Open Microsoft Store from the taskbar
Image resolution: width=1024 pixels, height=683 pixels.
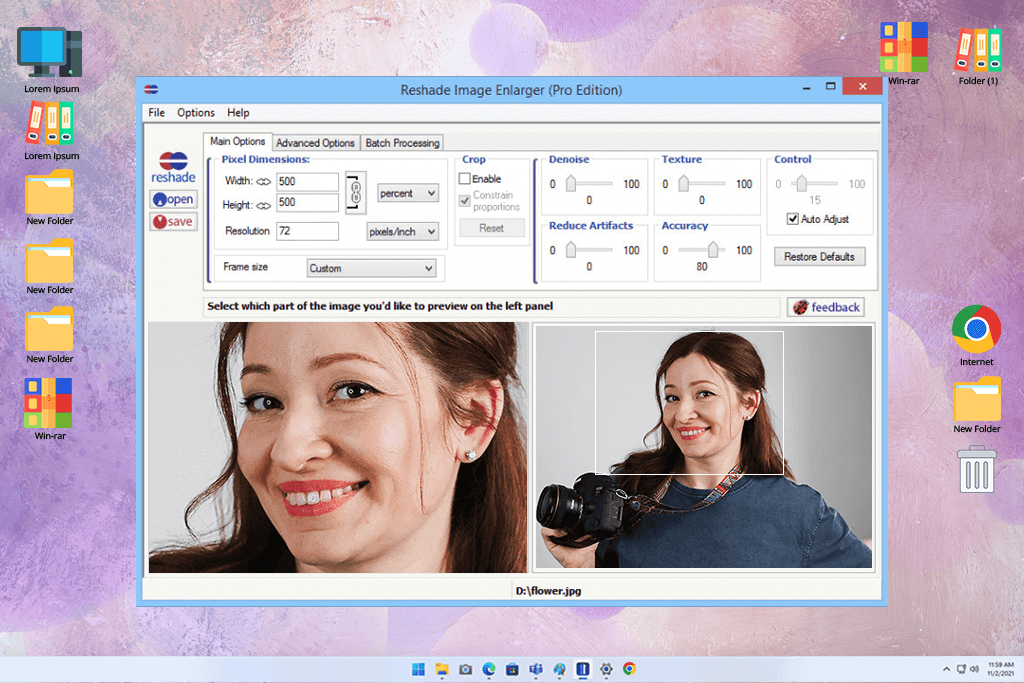point(512,669)
